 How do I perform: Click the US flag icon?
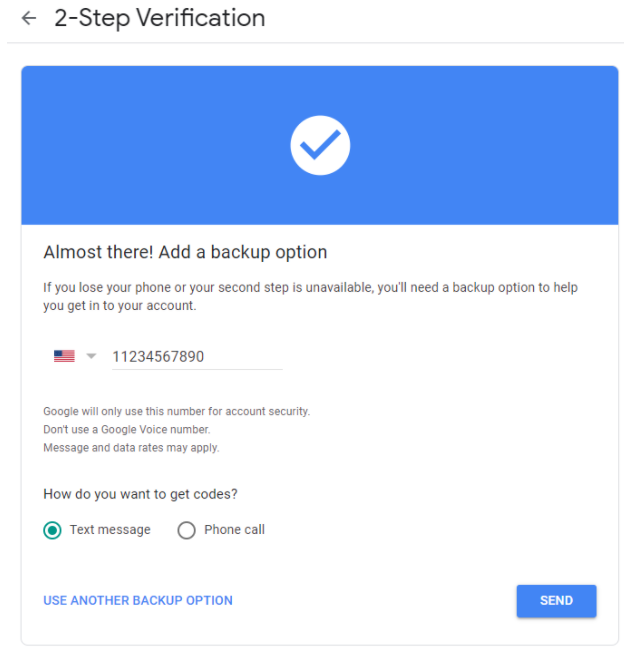(x=64, y=356)
